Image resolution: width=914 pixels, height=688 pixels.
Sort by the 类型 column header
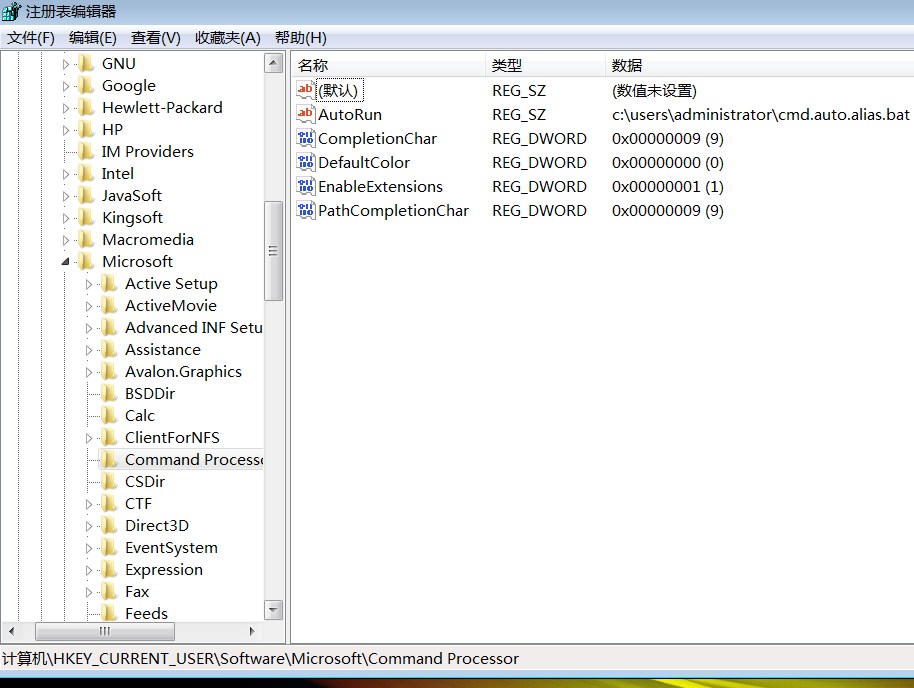546,65
